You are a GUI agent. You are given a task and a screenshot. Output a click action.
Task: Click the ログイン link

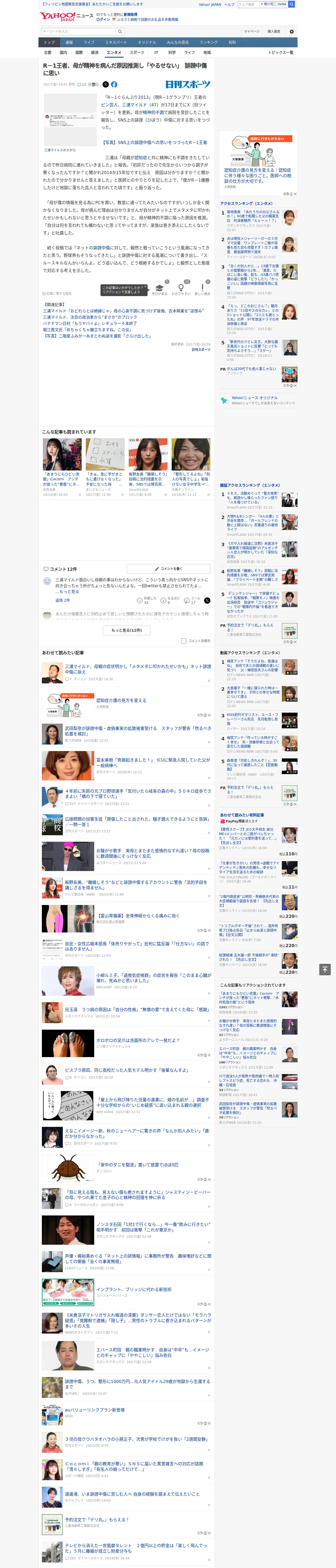click(103, 20)
